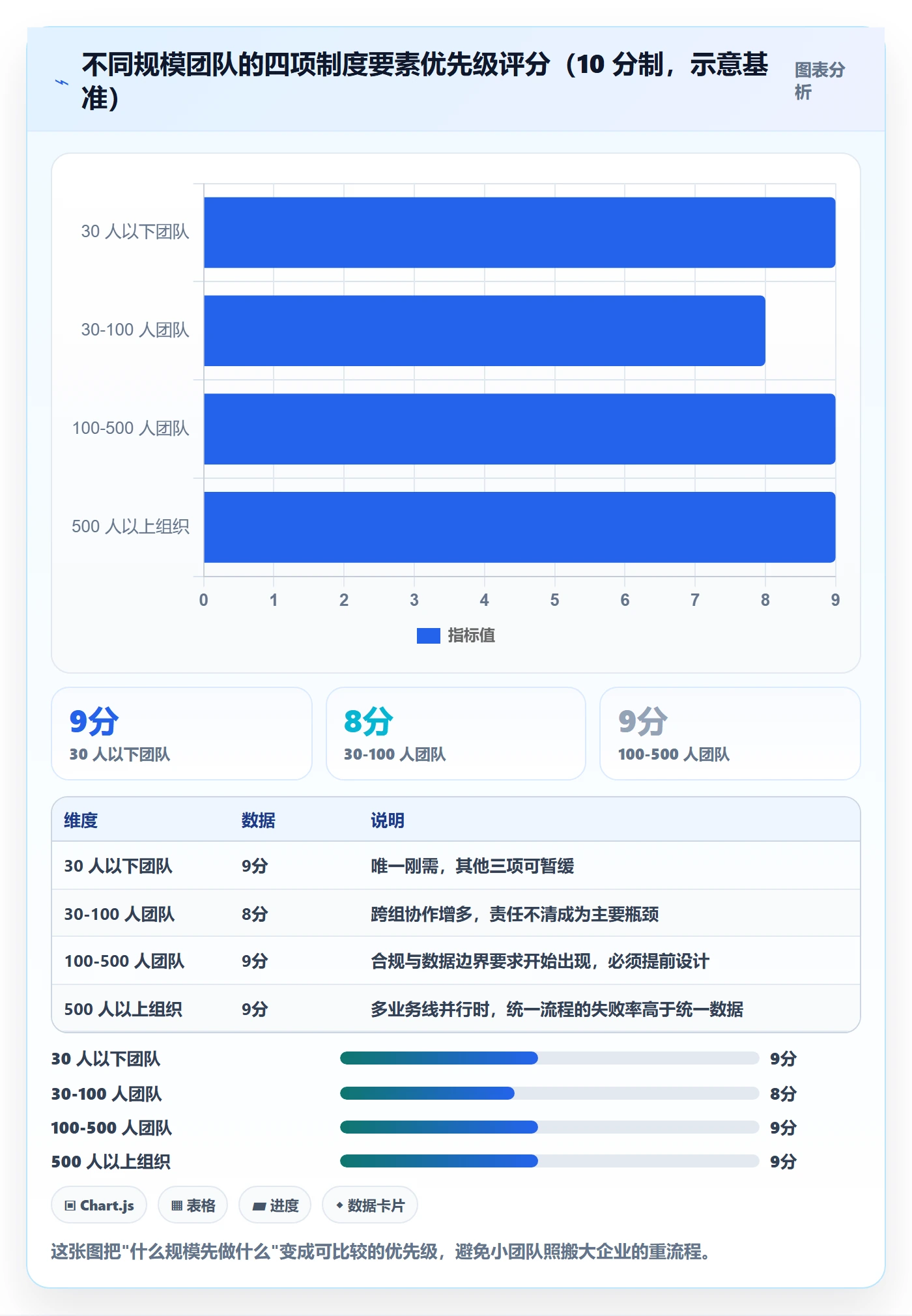Select the 进度 chip
Viewport: 912px width, 1316px height.
point(275,1205)
